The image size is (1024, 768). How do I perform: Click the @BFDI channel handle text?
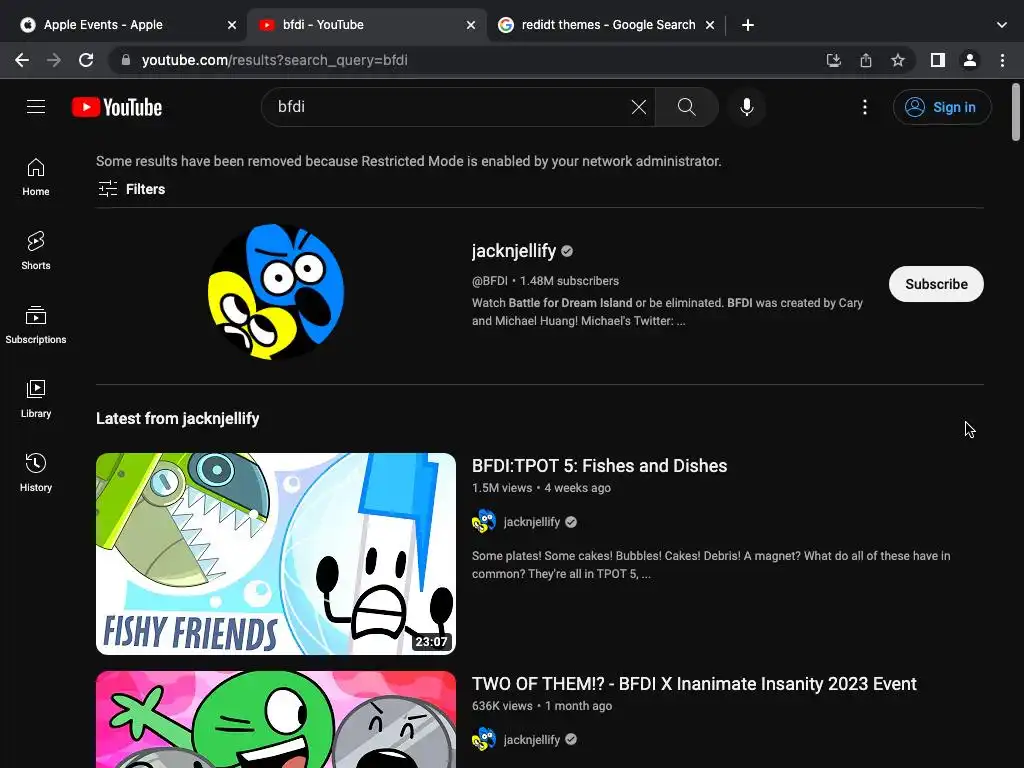(x=489, y=281)
